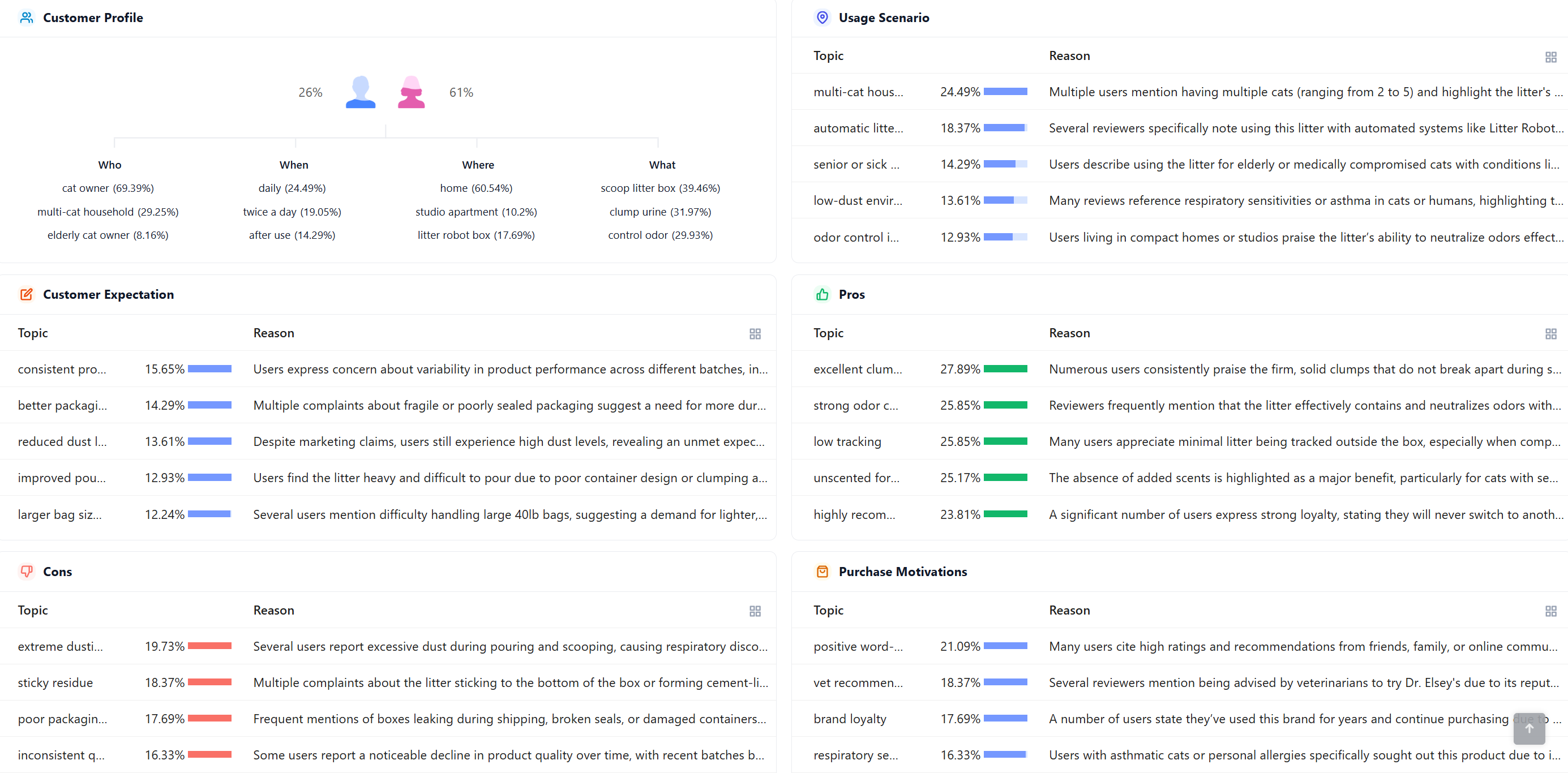1568x773 pixels.
Task: Select the 'positive word-...' motivation topic
Action: [858, 646]
